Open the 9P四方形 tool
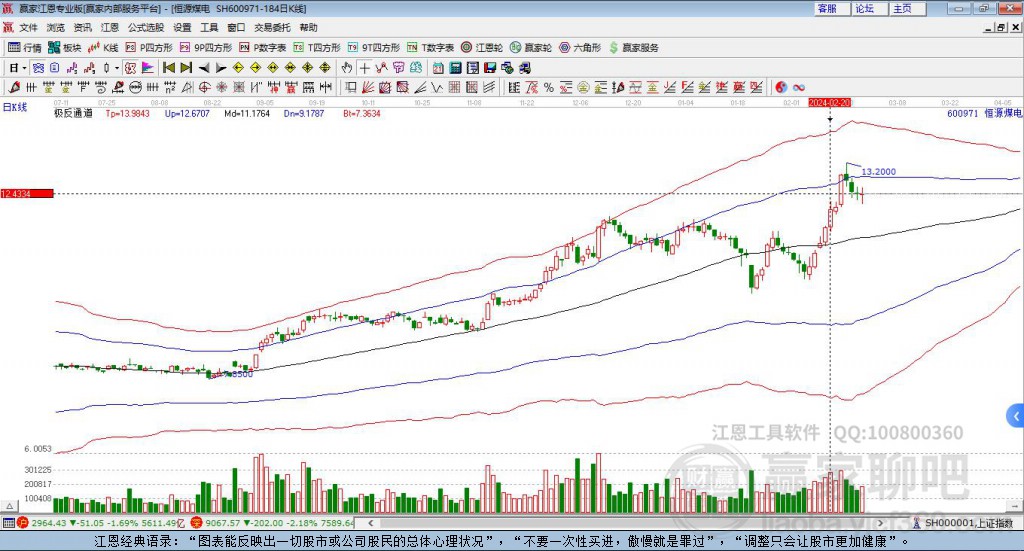 click(206, 48)
